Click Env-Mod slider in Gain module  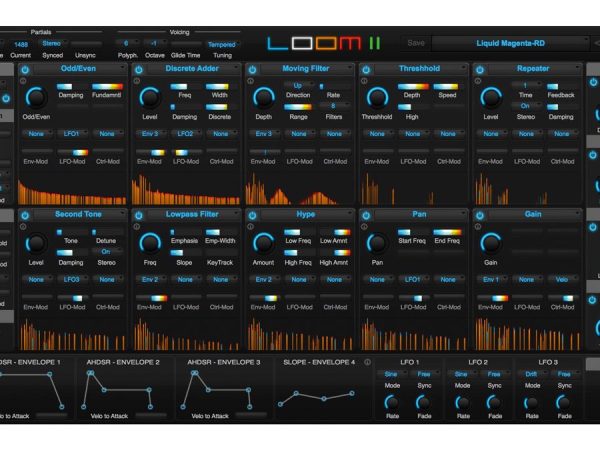coord(492,298)
